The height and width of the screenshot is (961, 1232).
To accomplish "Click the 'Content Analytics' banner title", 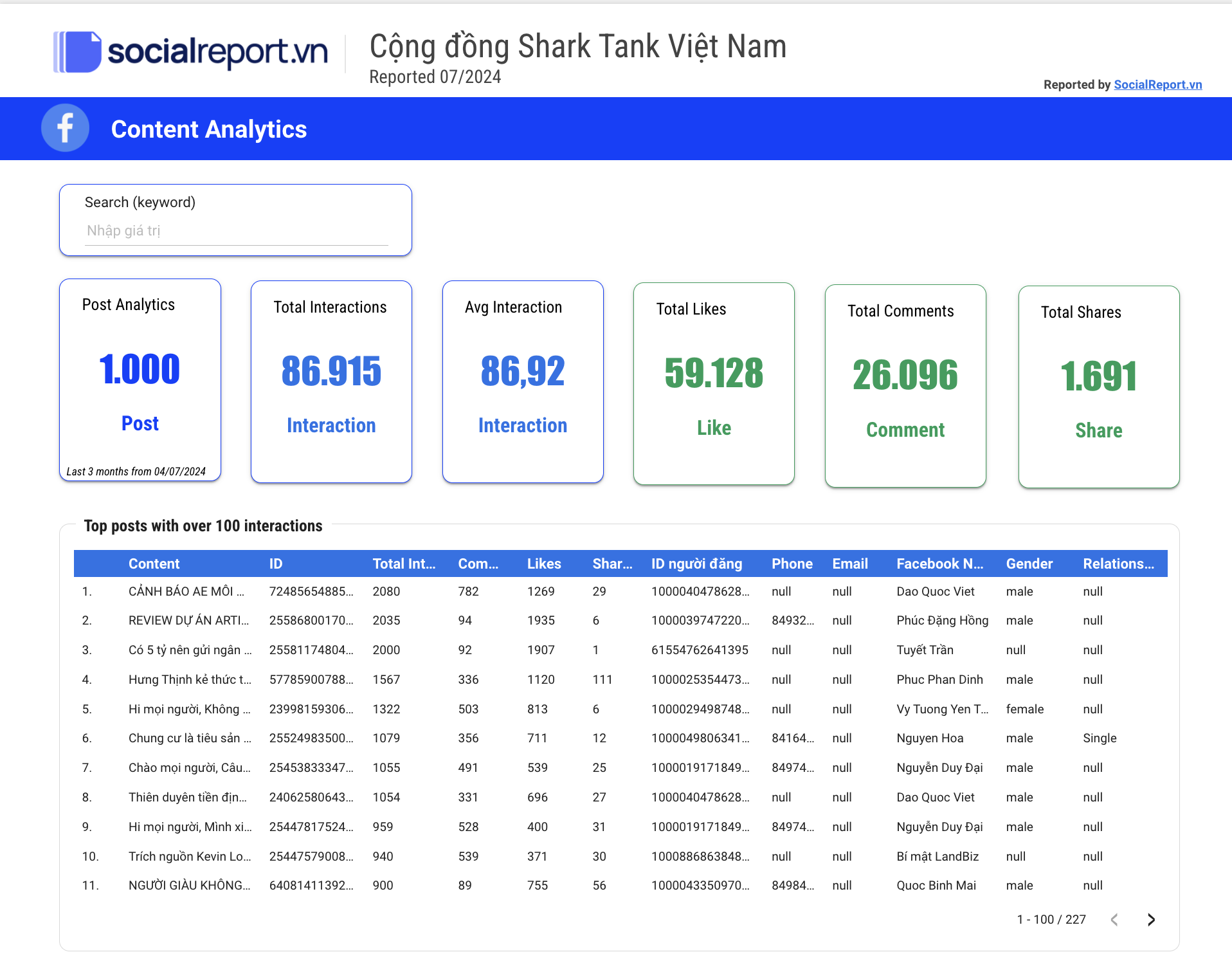I will (209, 129).
